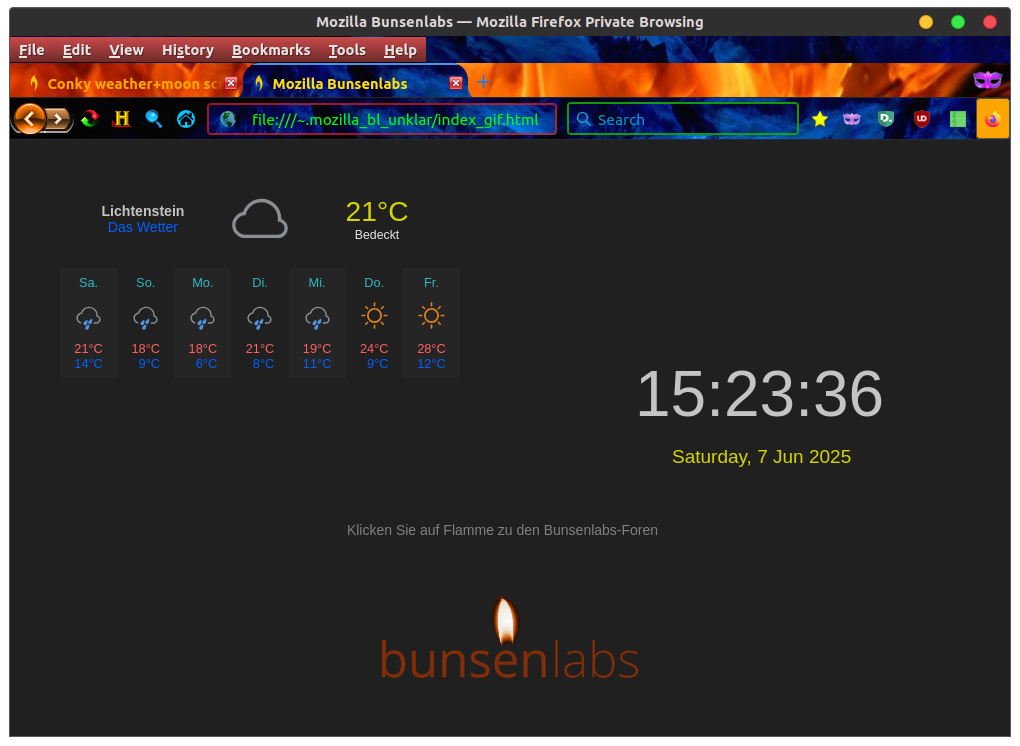The height and width of the screenshot is (746, 1020).
Task: Open History via the H icon
Action: pos(122,118)
